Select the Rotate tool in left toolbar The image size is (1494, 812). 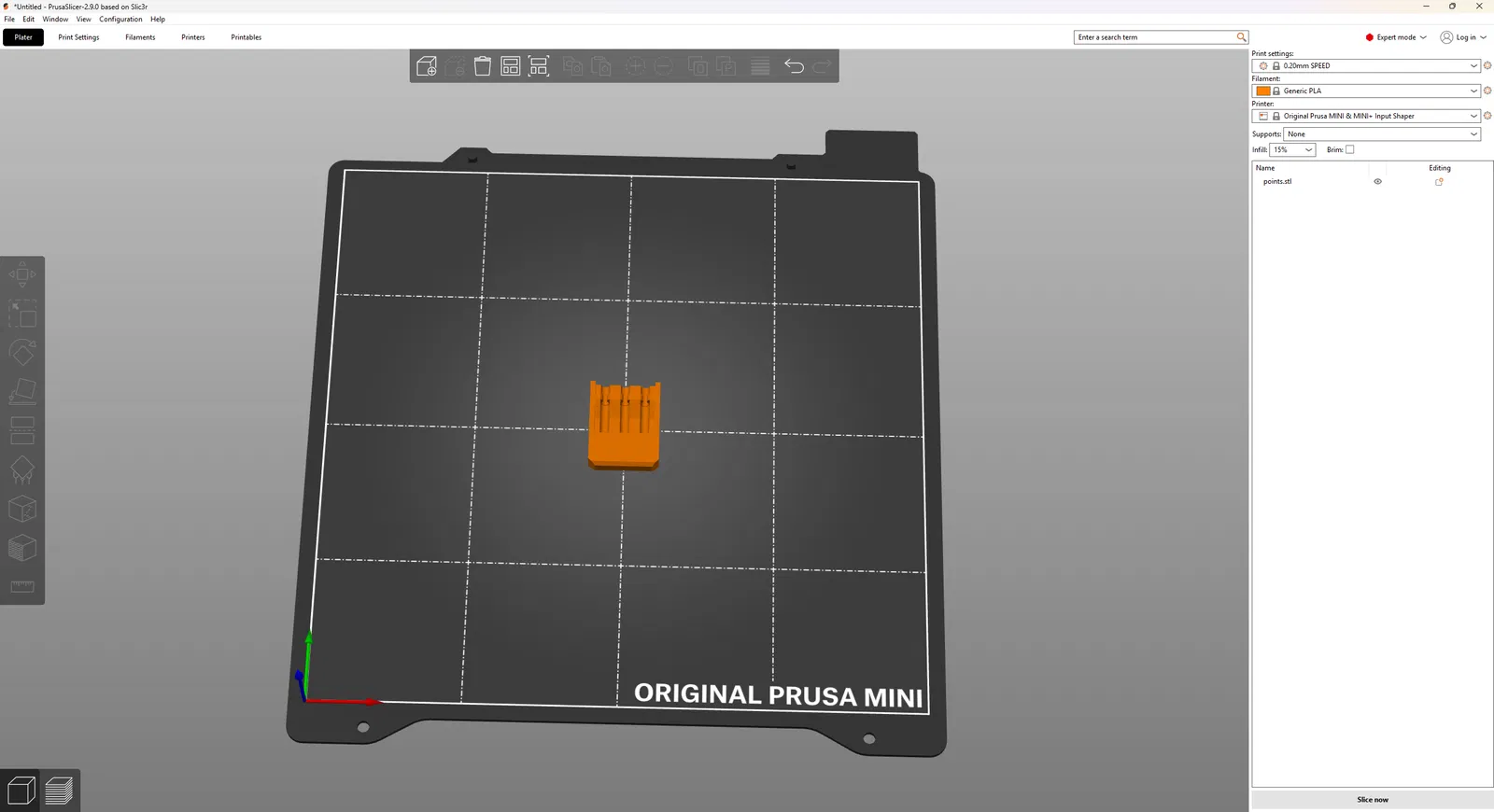(22, 352)
